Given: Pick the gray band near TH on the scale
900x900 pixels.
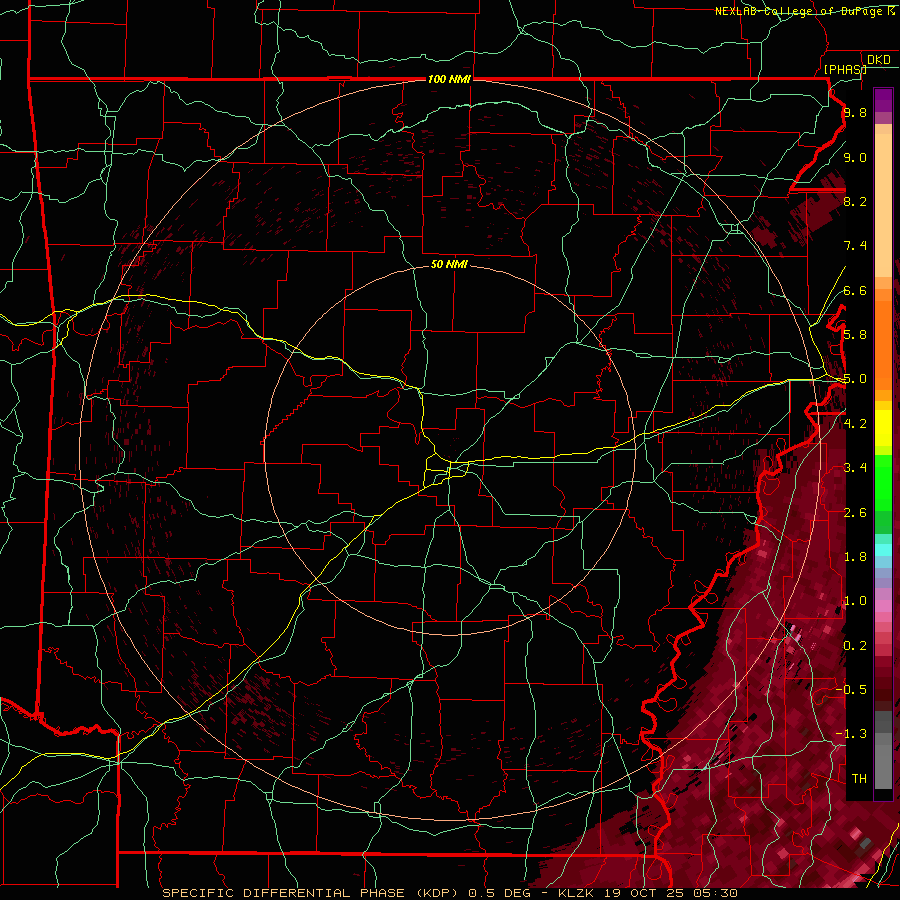Looking at the screenshot, I should click(x=883, y=763).
